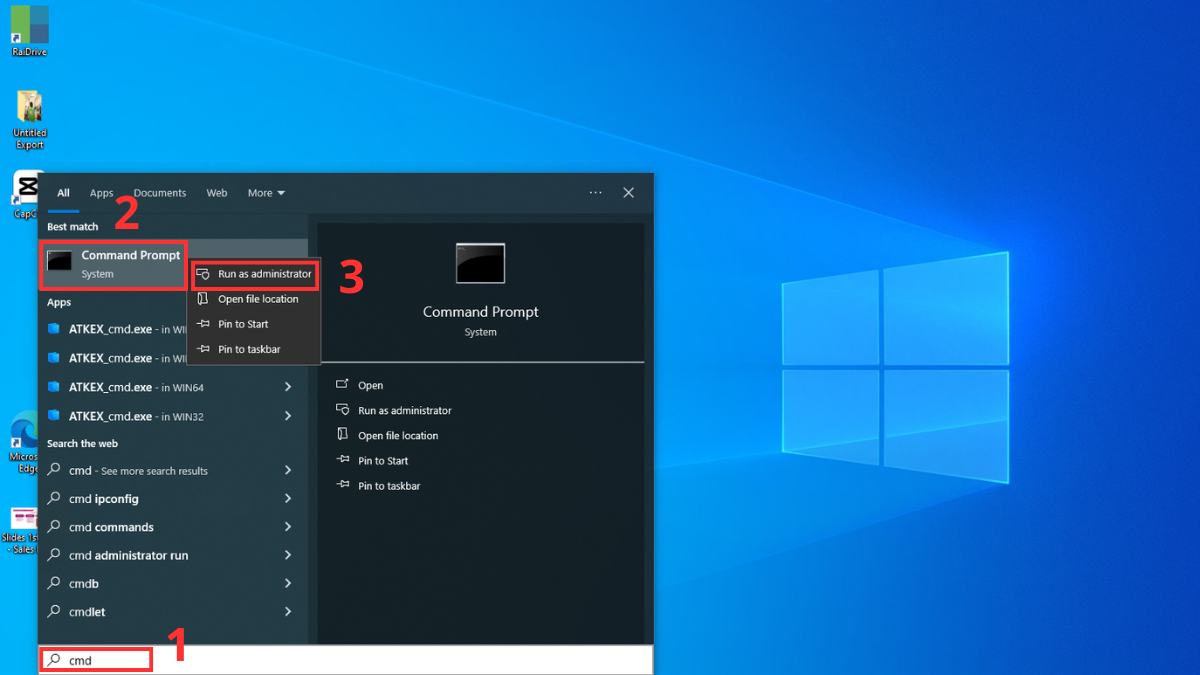Viewport: 1200px width, 675px height.
Task: Expand arrow for cmd See more search results
Action: 288,470
